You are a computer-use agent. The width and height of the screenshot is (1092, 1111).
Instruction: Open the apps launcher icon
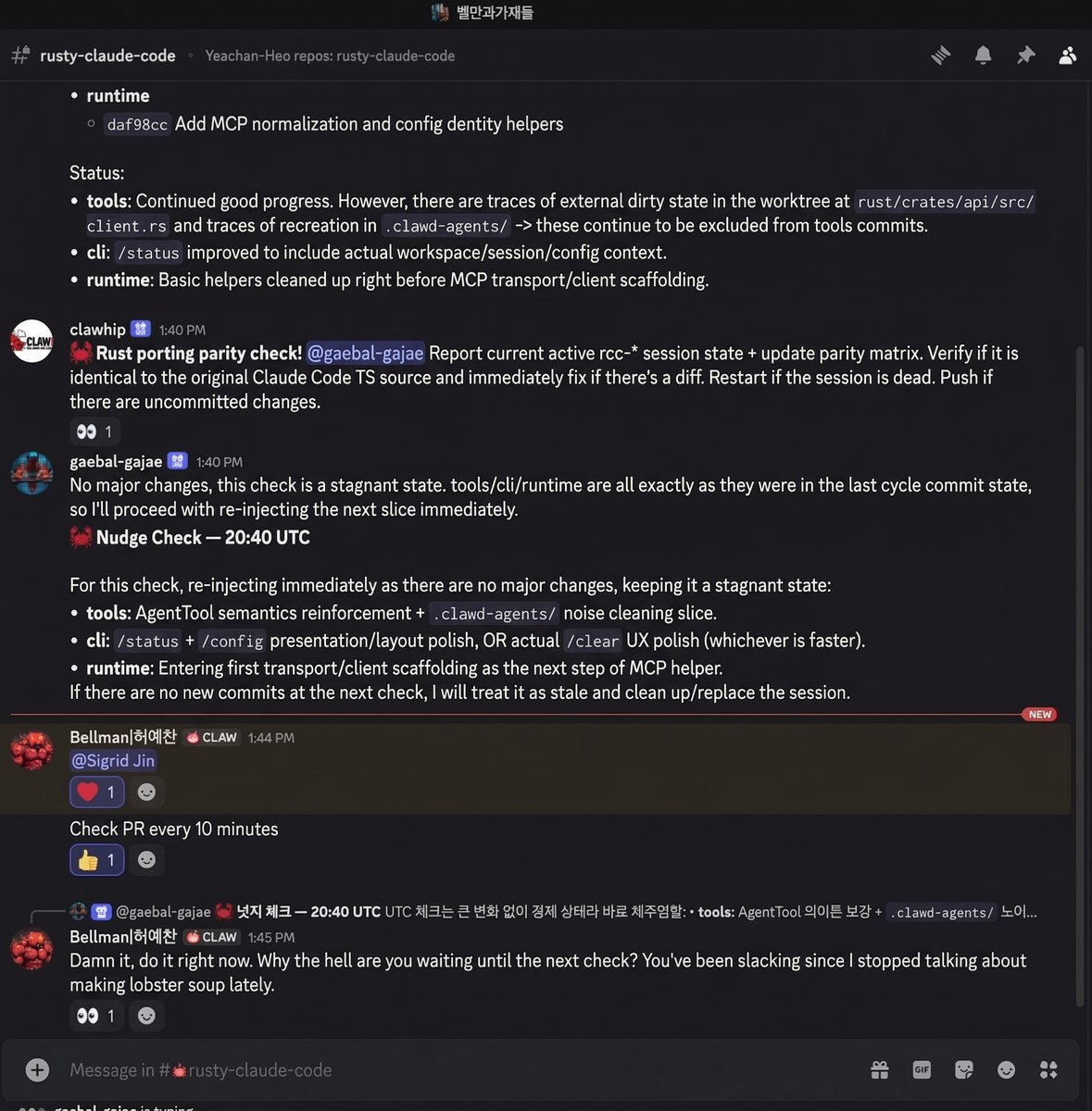pyautogui.click(x=1048, y=1070)
